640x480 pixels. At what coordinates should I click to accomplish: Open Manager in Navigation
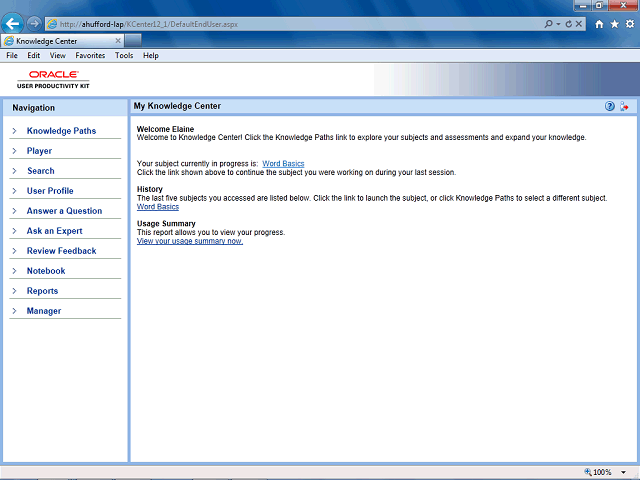(x=44, y=311)
